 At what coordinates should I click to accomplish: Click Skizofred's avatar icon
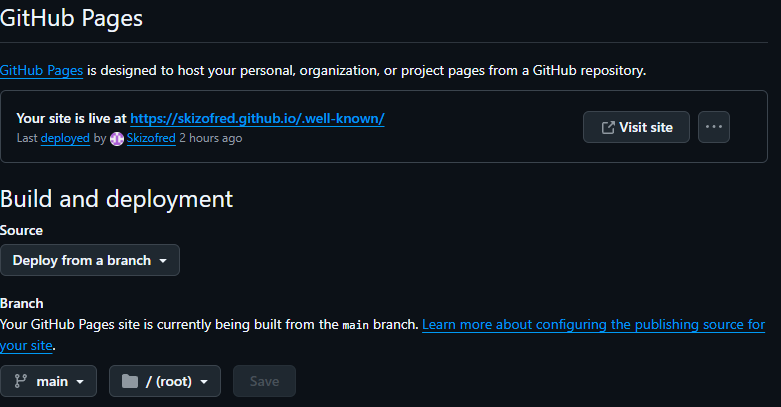(117, 138)
